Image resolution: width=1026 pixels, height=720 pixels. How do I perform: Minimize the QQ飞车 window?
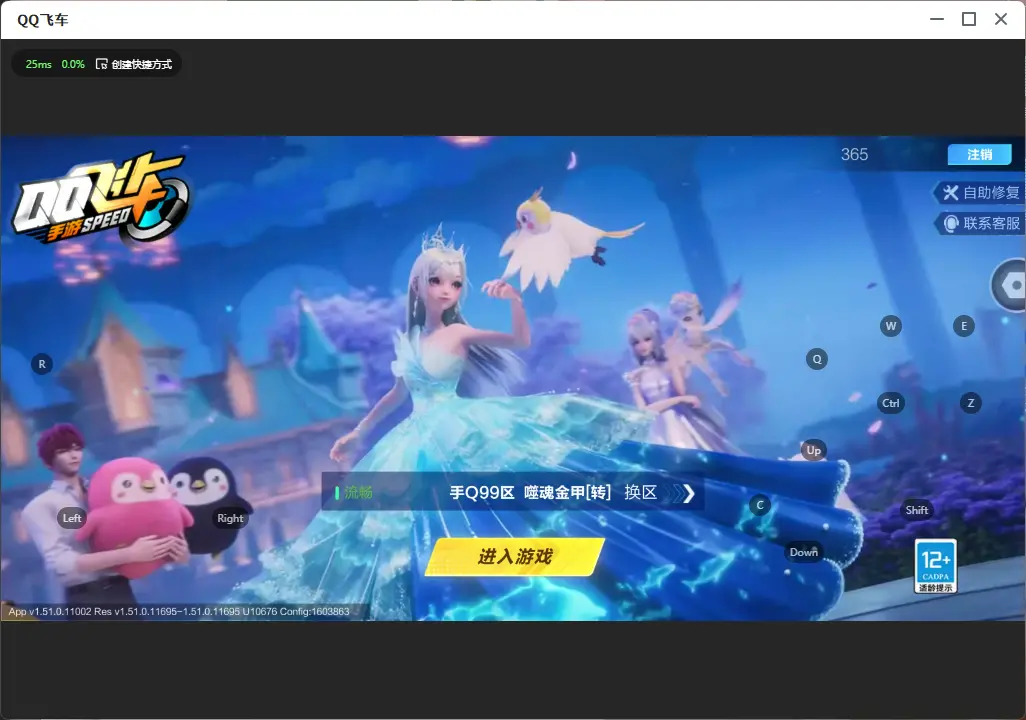coord(937,20)
